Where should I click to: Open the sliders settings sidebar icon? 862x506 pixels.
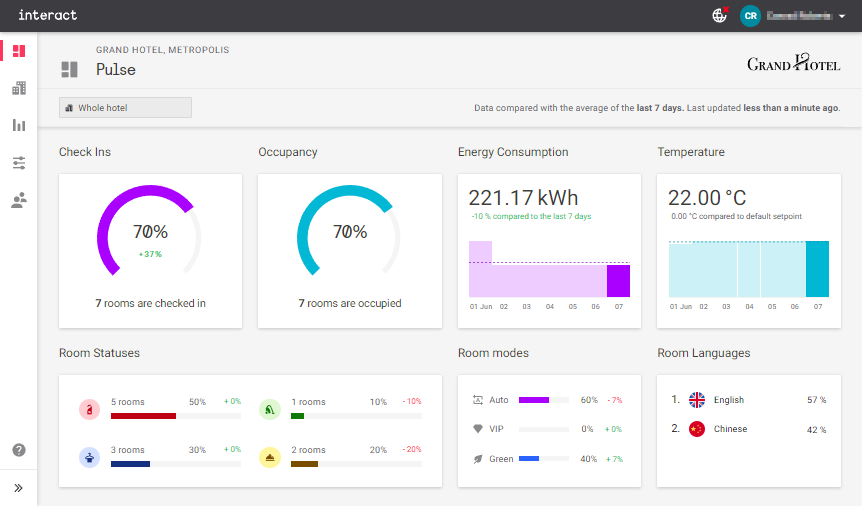point(19,163)
